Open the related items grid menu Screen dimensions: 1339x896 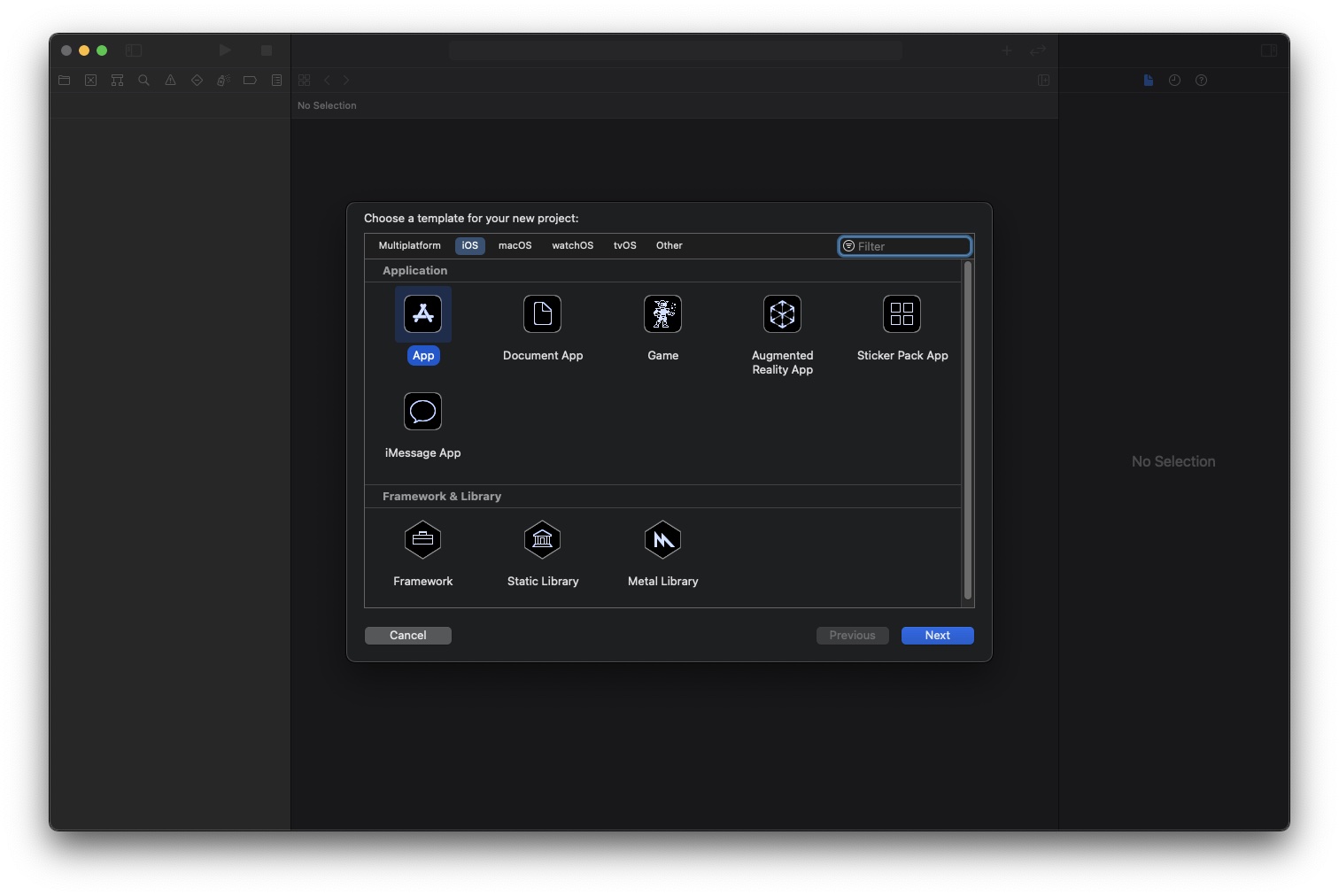[x=304, y=80]
